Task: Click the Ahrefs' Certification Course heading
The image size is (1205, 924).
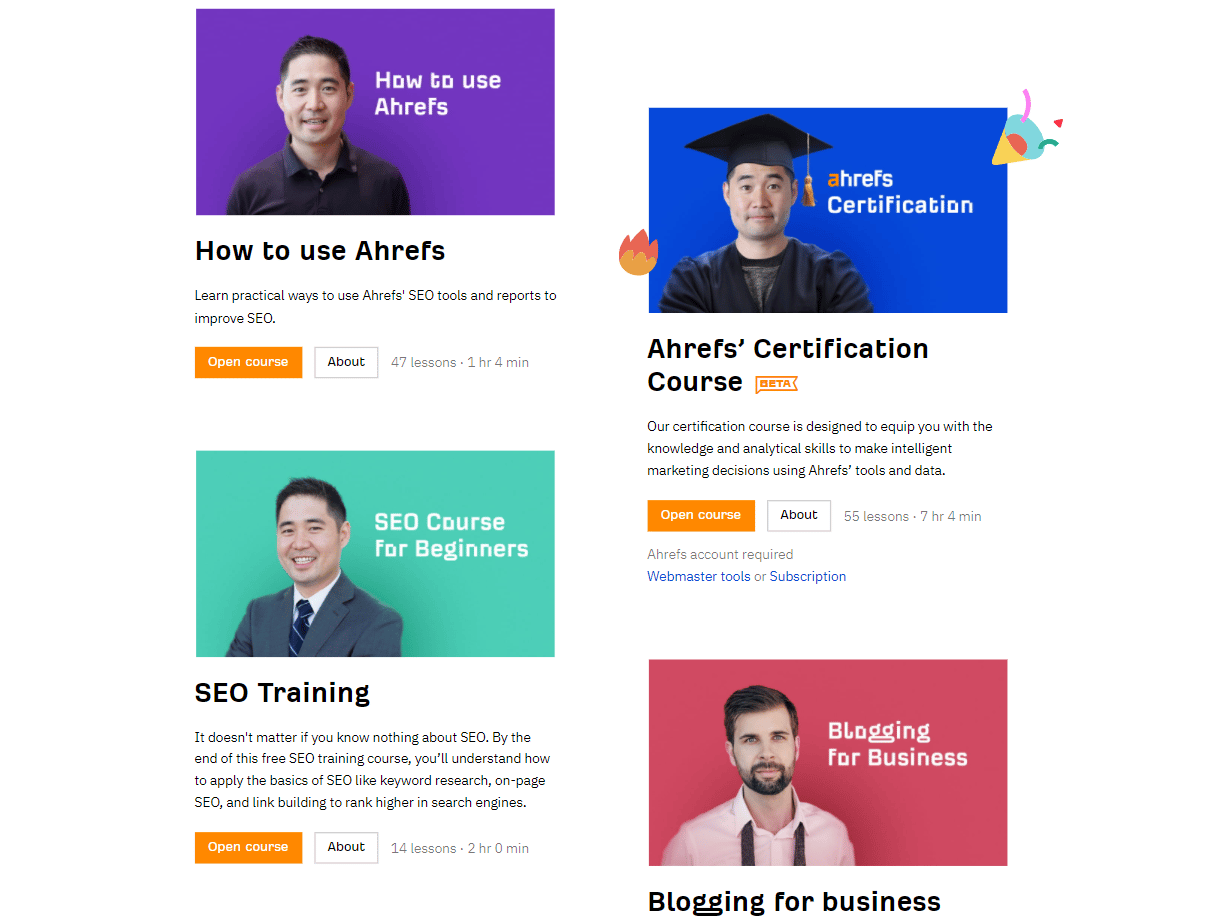Action: (x=788, y=365)
